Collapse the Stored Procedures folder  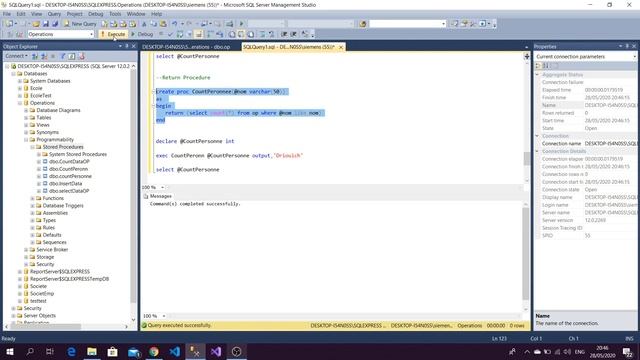click(32, 147)
